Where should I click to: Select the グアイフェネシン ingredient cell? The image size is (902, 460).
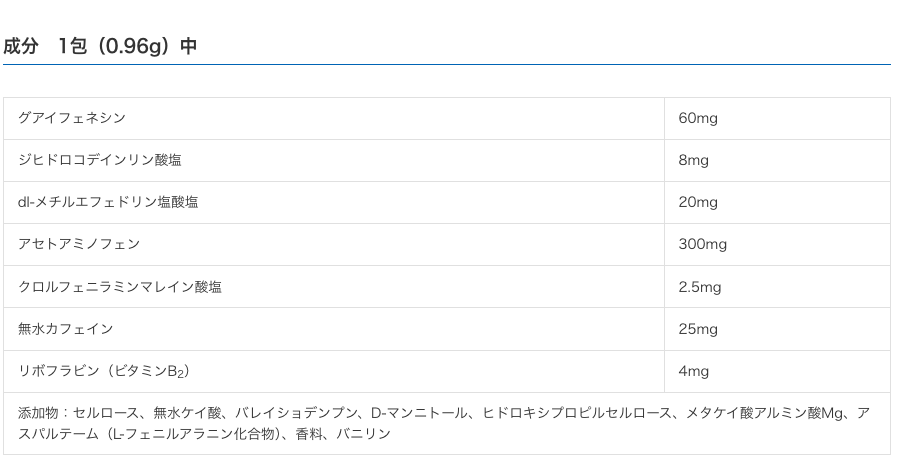click(x=72, y=118)
